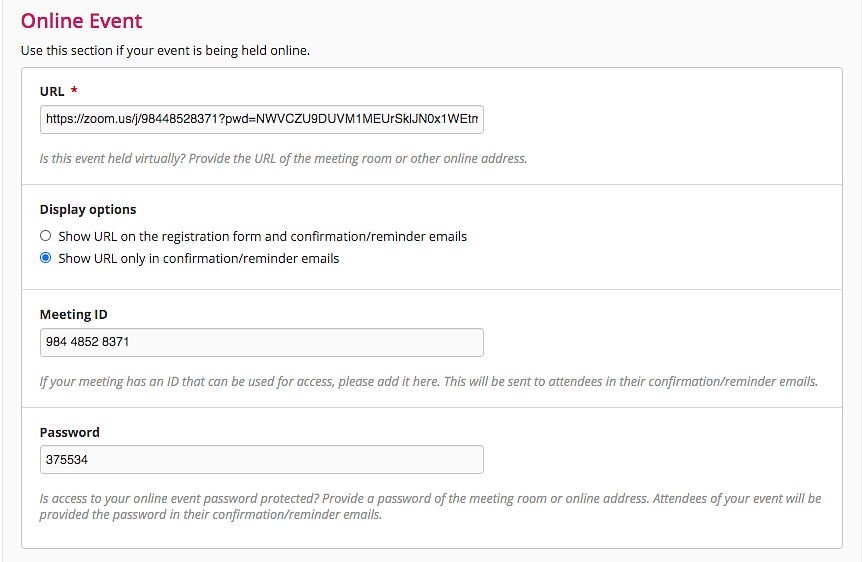The image size is (862, 562).
Task: Click the 'Is this event held virtually?' help text
Action: tap(283, 158)
